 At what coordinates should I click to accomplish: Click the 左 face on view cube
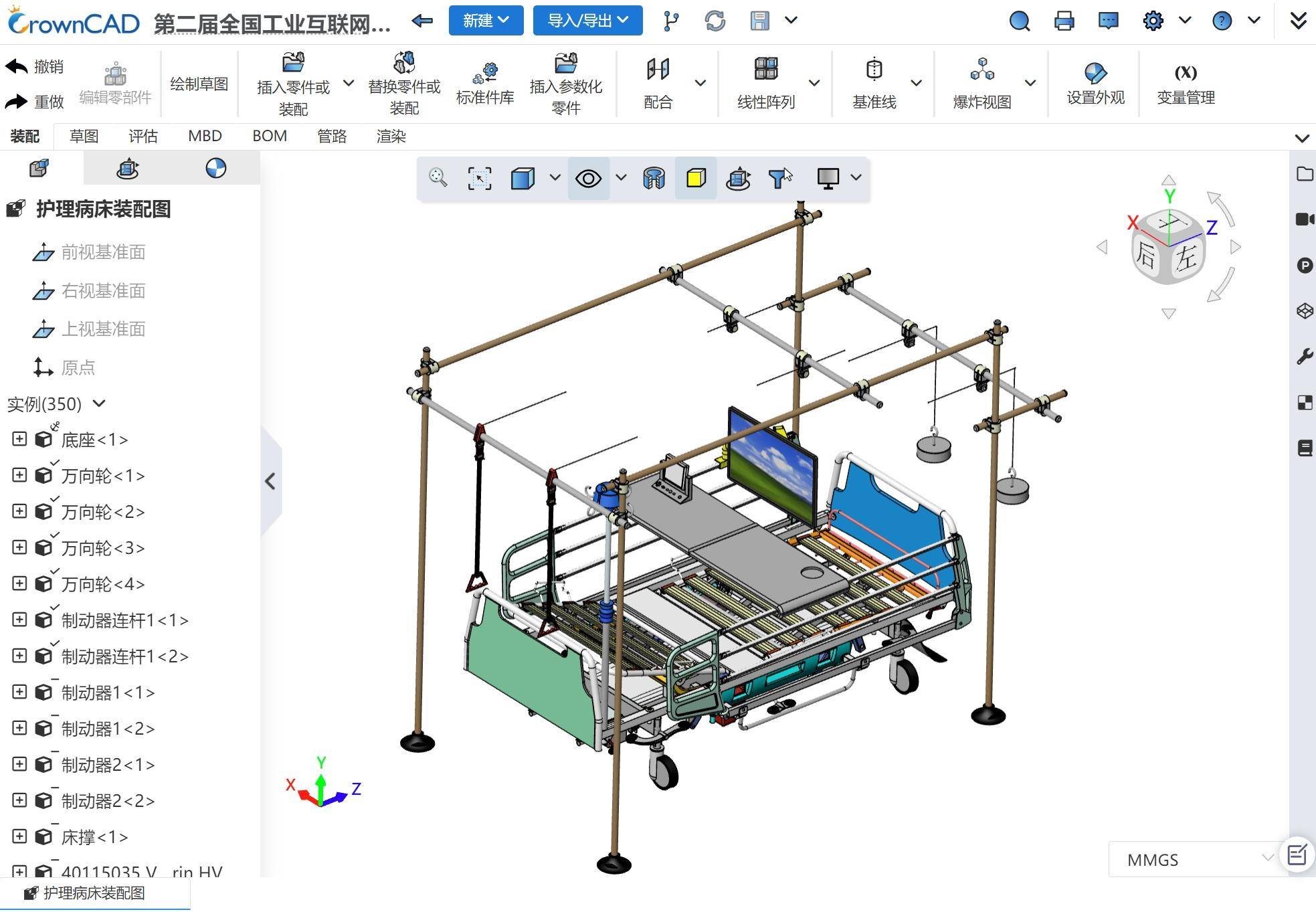coord(1186,258)
